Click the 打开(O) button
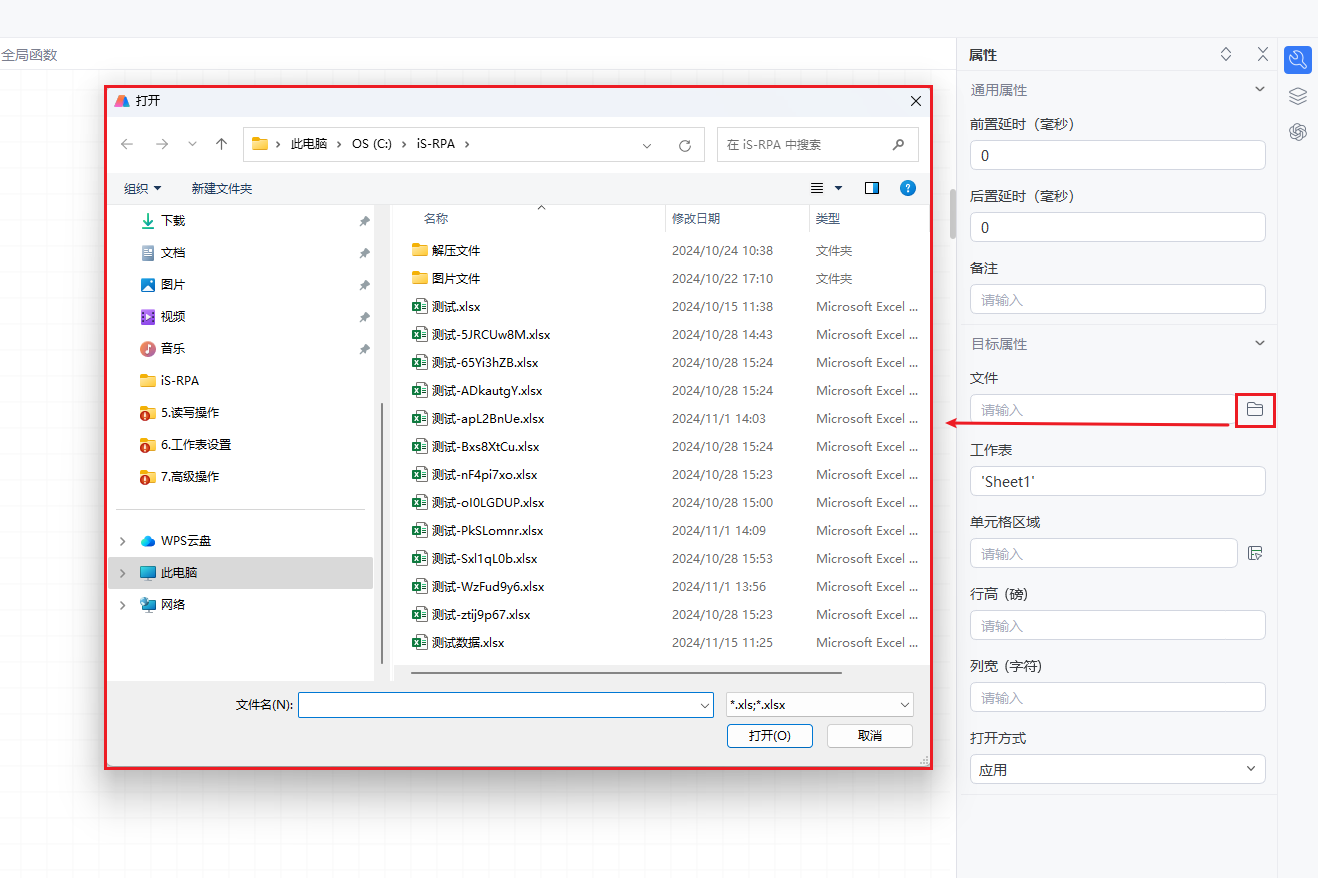 (x=769, y=736)
